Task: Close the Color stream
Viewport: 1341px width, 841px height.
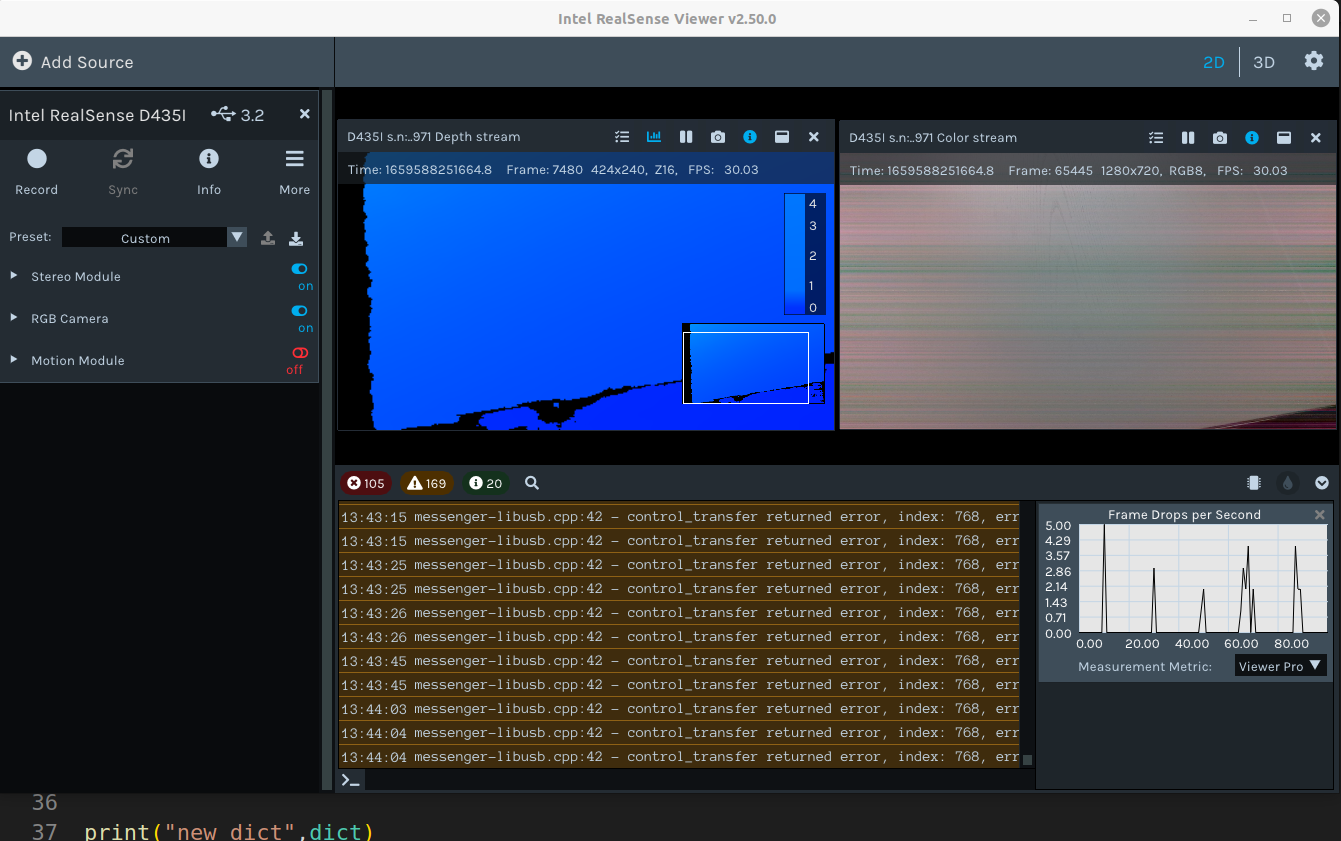Action: (1316, 138)
